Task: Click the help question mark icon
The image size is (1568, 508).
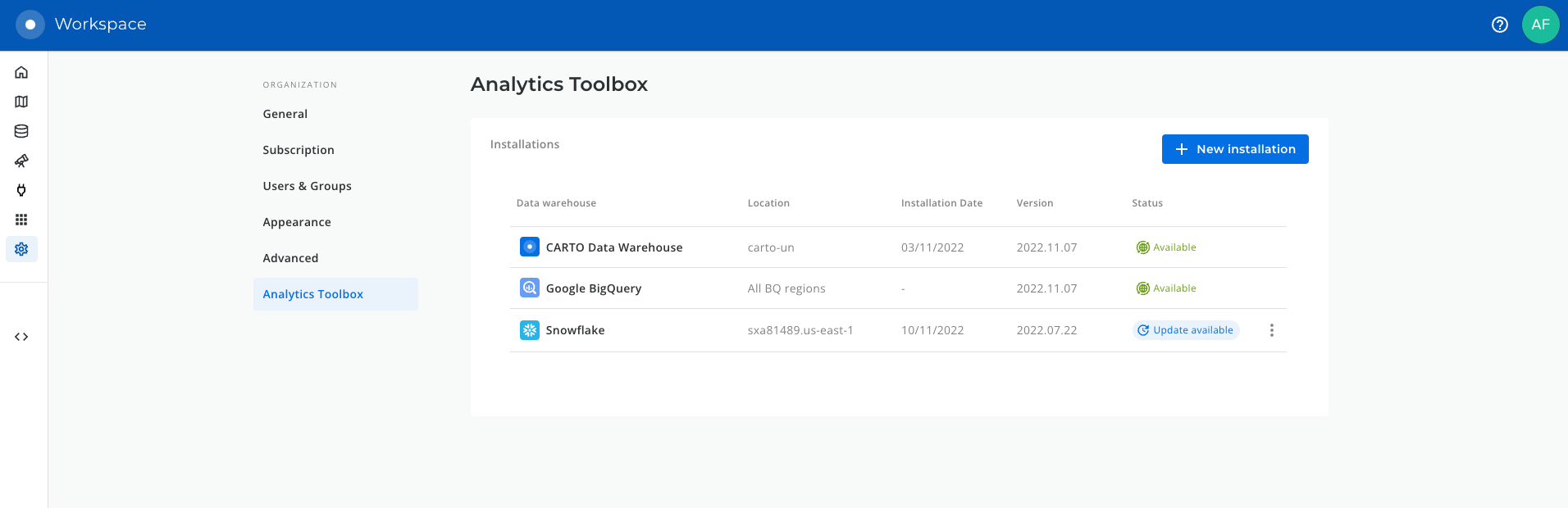Action: (x=1499, y=25)
